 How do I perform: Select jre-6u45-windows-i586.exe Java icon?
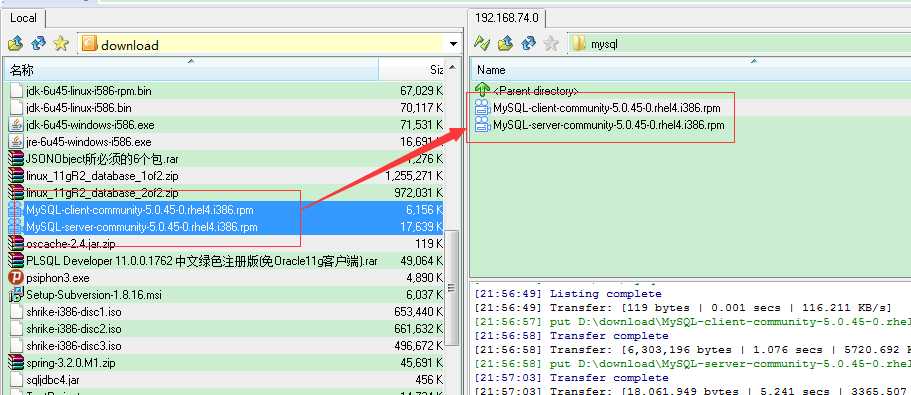(x=16, y=142)
